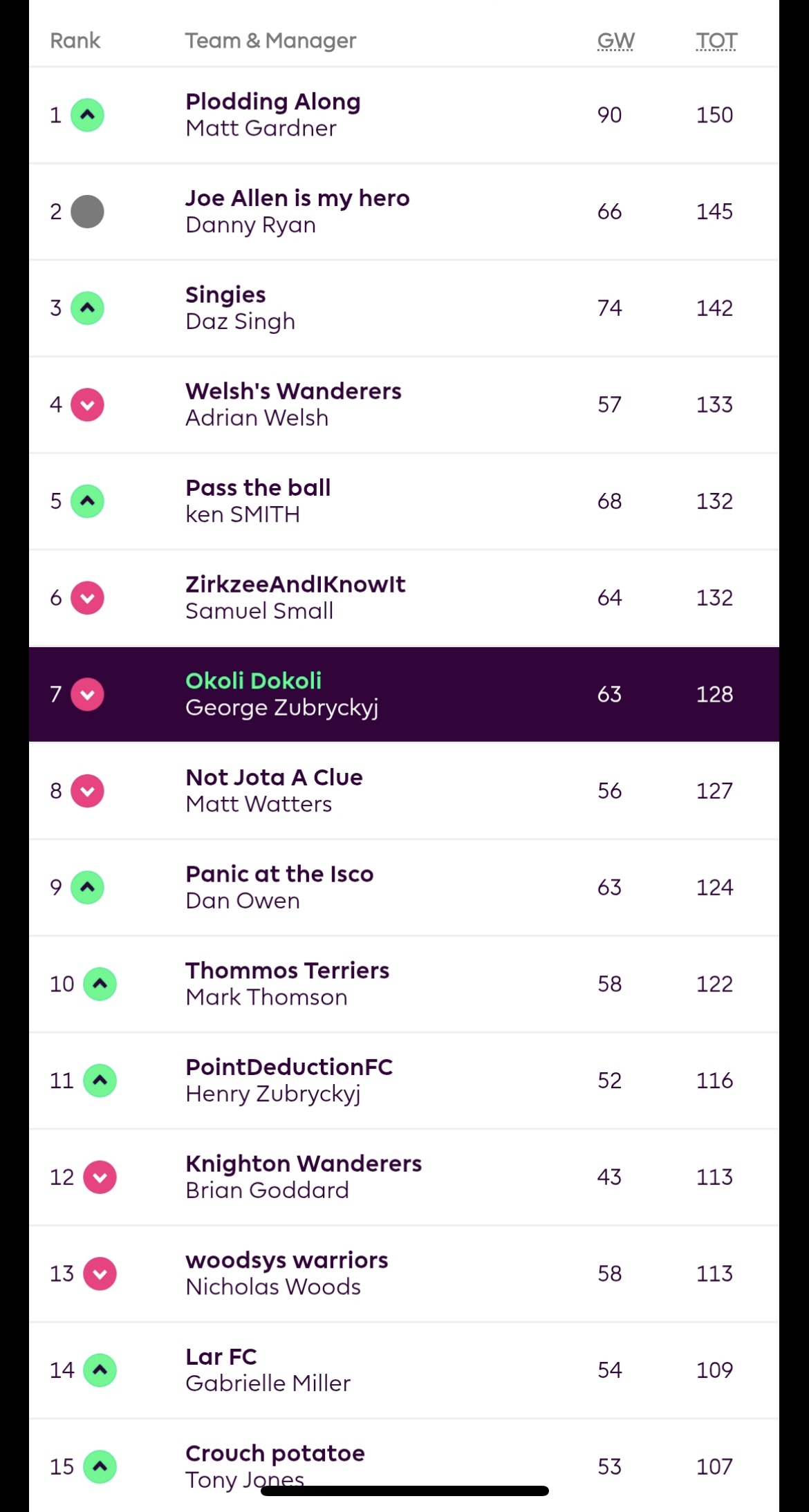Tap green rank-up icon for Pass the ball
This screenshot has width=809, height=1512.
88,501
